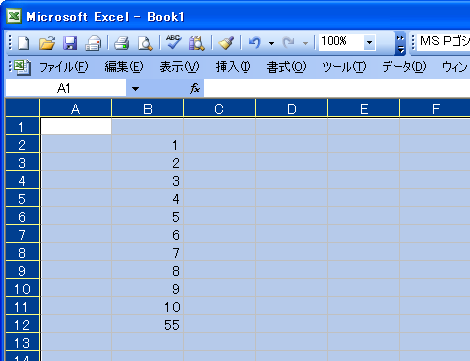The image size is (470, 361).
Task: Open the 100% zoom dropdown
Action: (x=369, y=42)
